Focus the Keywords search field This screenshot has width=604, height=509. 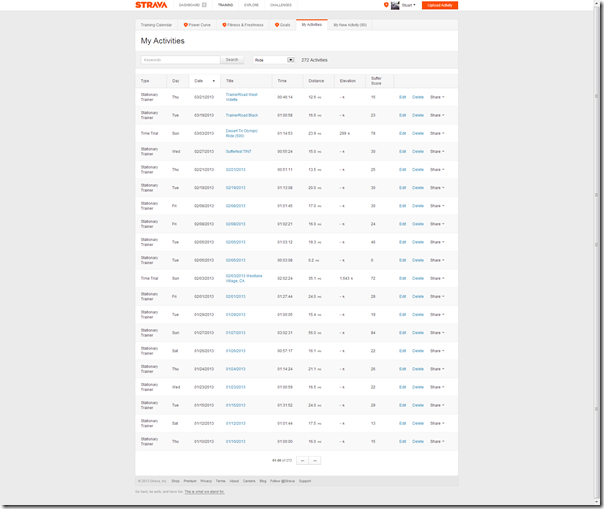click(180, 60)
